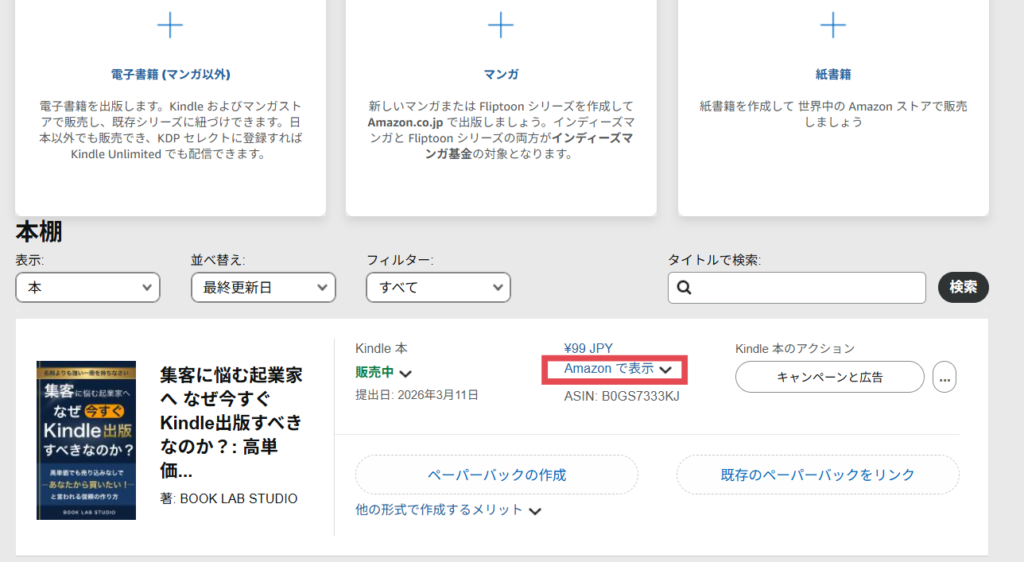1024x562 pixels.
Task: Click the plus icon above 電子書籍 (マンガ以外)
Action: [x=171, y=24]
